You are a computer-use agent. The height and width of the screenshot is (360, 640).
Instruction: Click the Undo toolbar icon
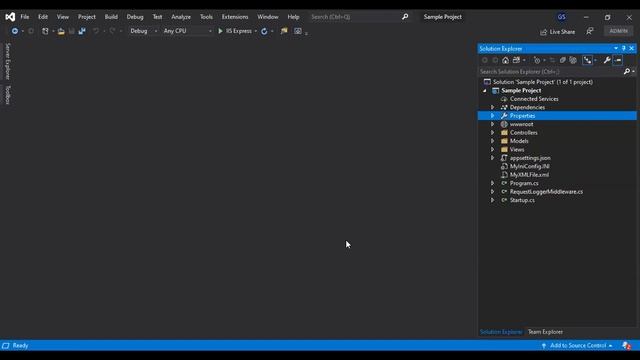click(96, 31)
